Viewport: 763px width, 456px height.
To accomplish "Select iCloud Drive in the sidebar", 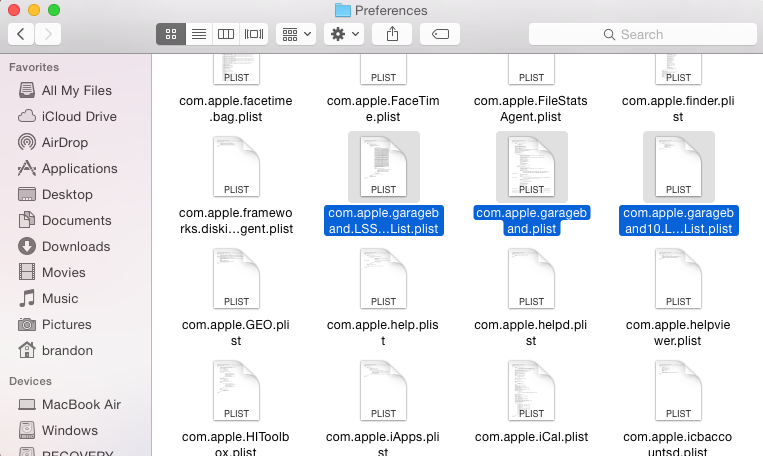I will tap(78, 116).
